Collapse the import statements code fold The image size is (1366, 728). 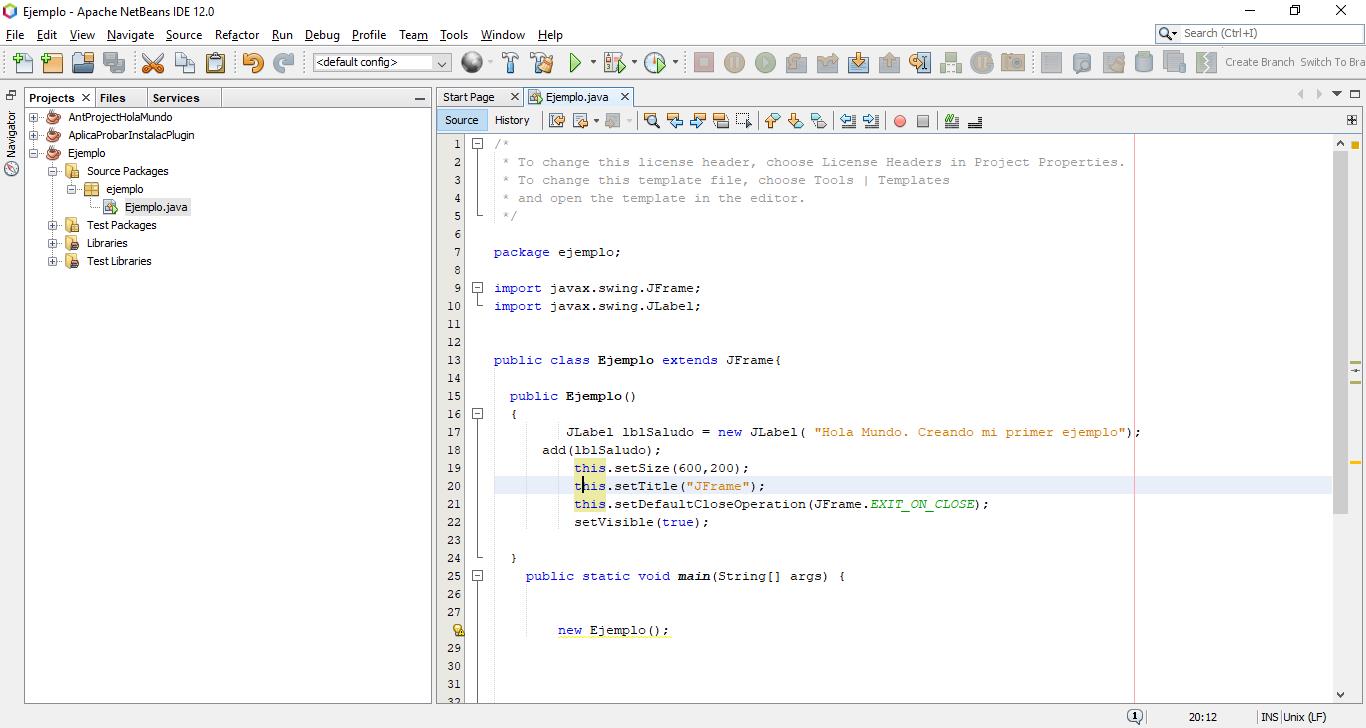[x=478, y=287]
